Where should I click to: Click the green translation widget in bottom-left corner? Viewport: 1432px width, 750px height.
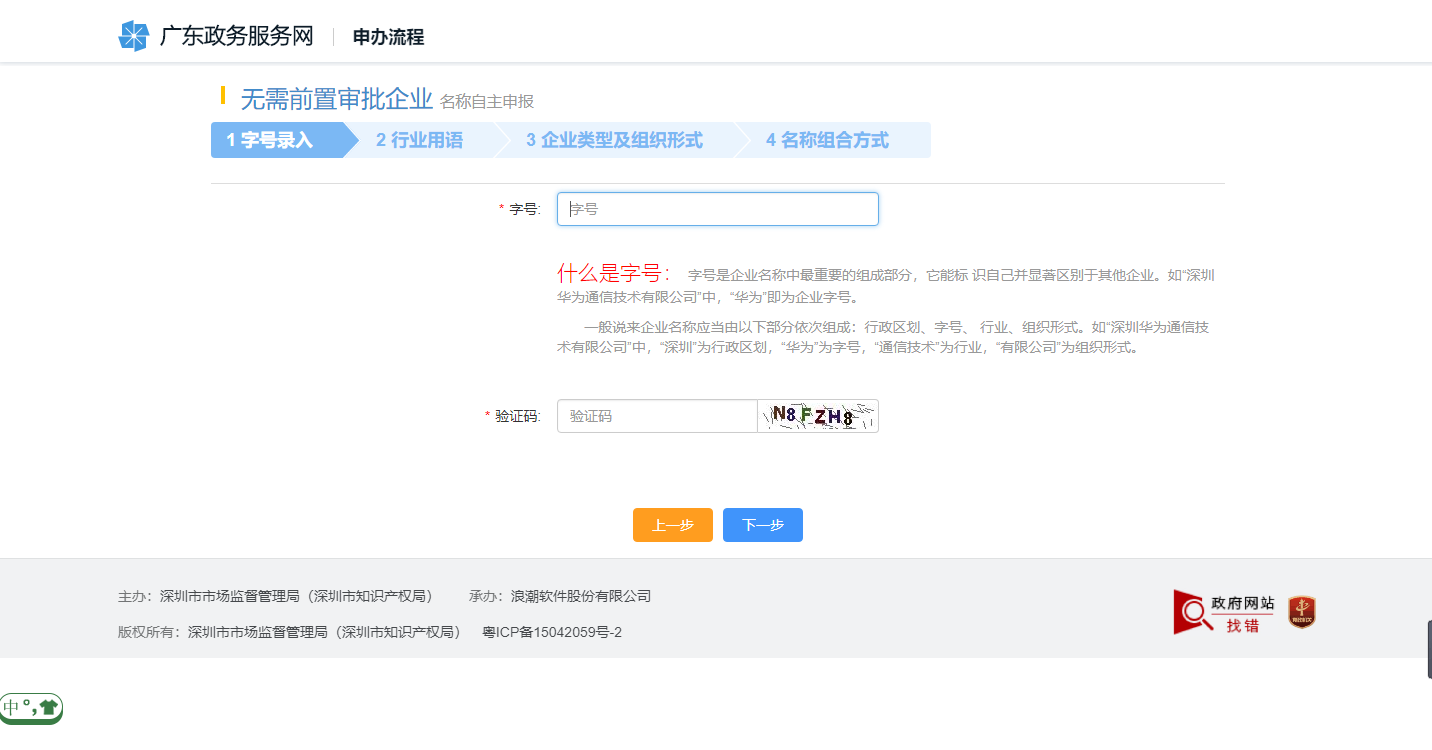[x=31, y=708]
